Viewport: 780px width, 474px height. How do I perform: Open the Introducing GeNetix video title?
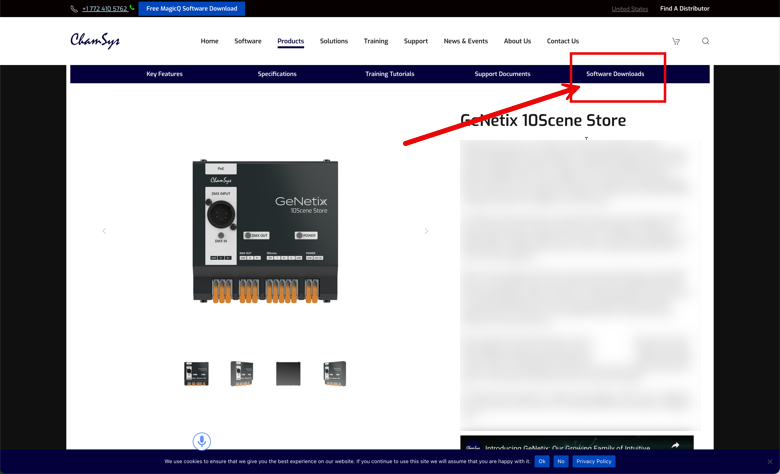567,448
